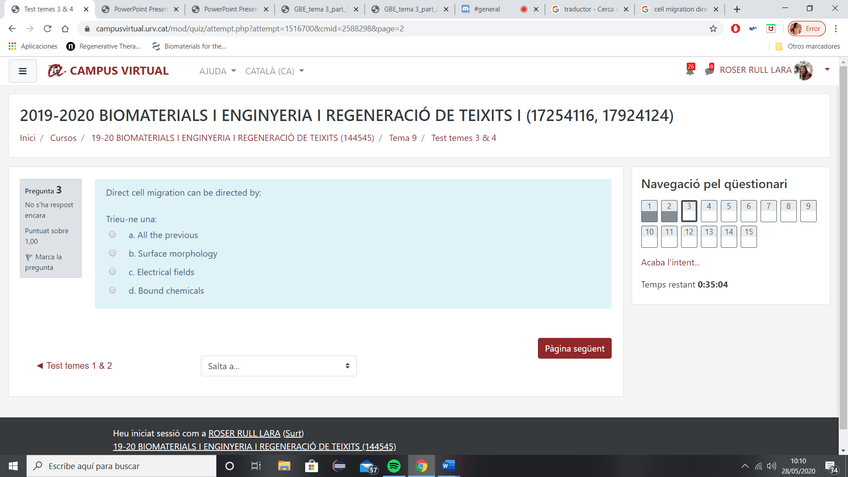
Task: Jump to question 9 in navigation
Action: [x=808, y=211]
